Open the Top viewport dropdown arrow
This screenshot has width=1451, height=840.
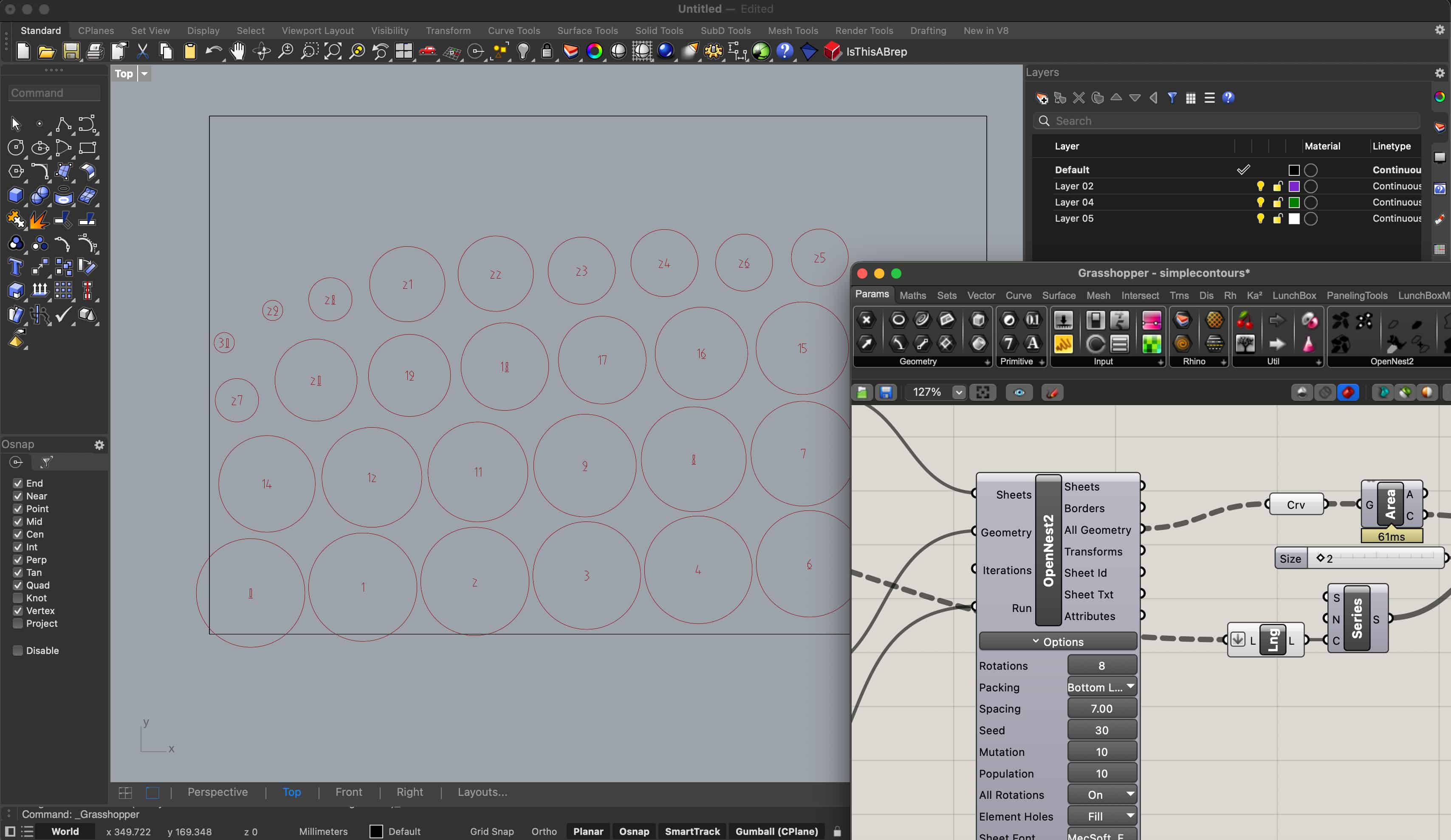pyautogui.click(x=144, y=74)
